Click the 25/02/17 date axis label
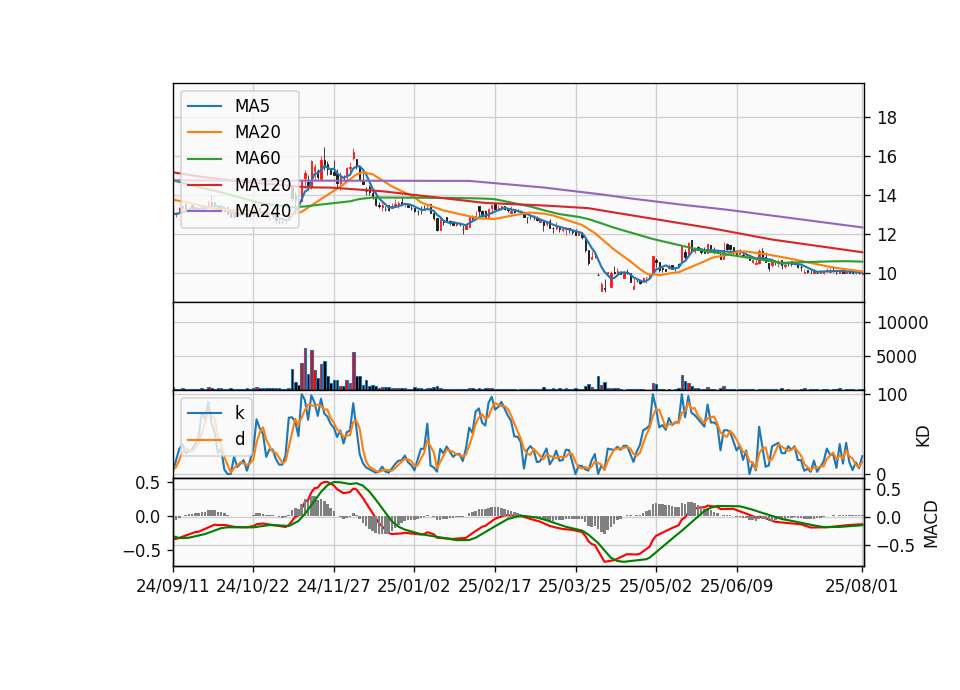 495,586
